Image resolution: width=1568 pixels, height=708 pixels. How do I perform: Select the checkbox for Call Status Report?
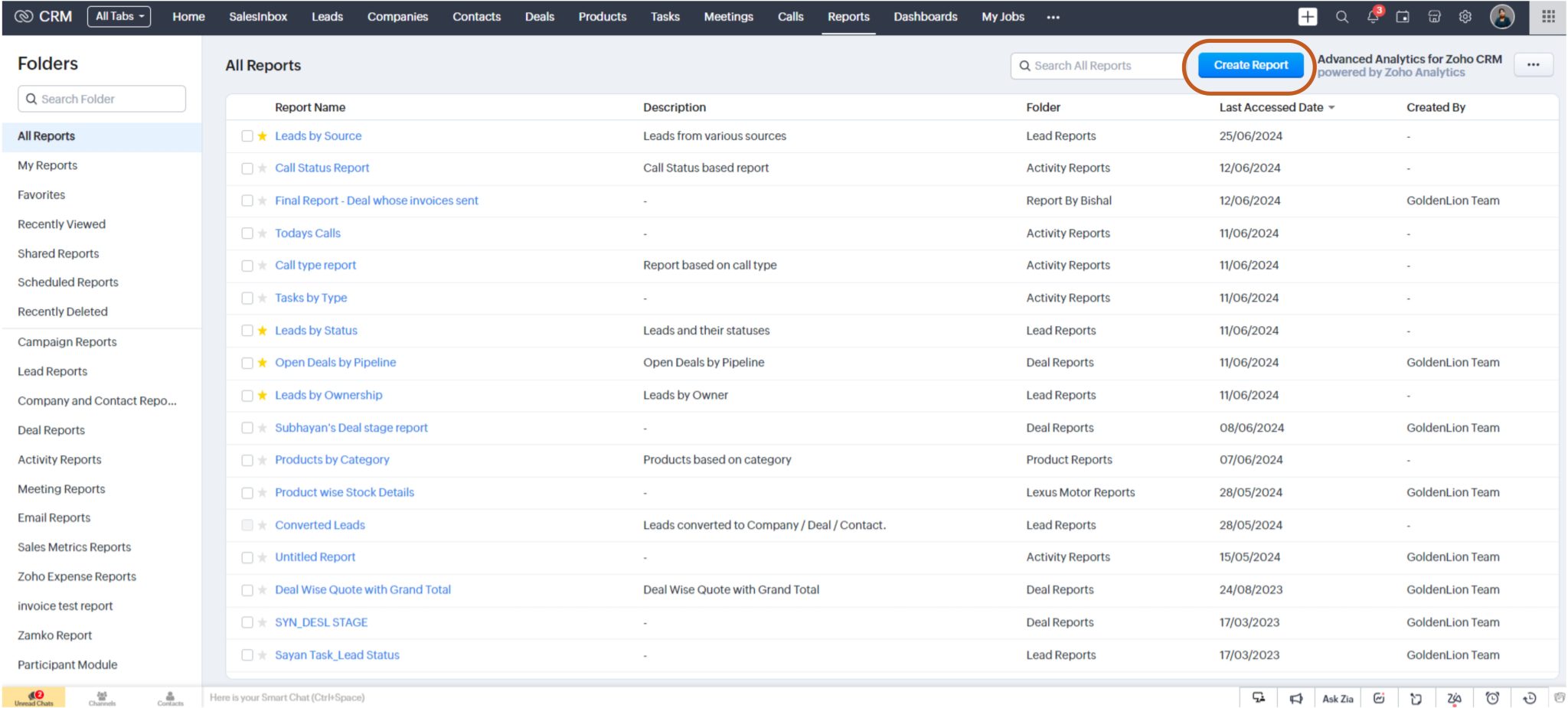[247, 168]
